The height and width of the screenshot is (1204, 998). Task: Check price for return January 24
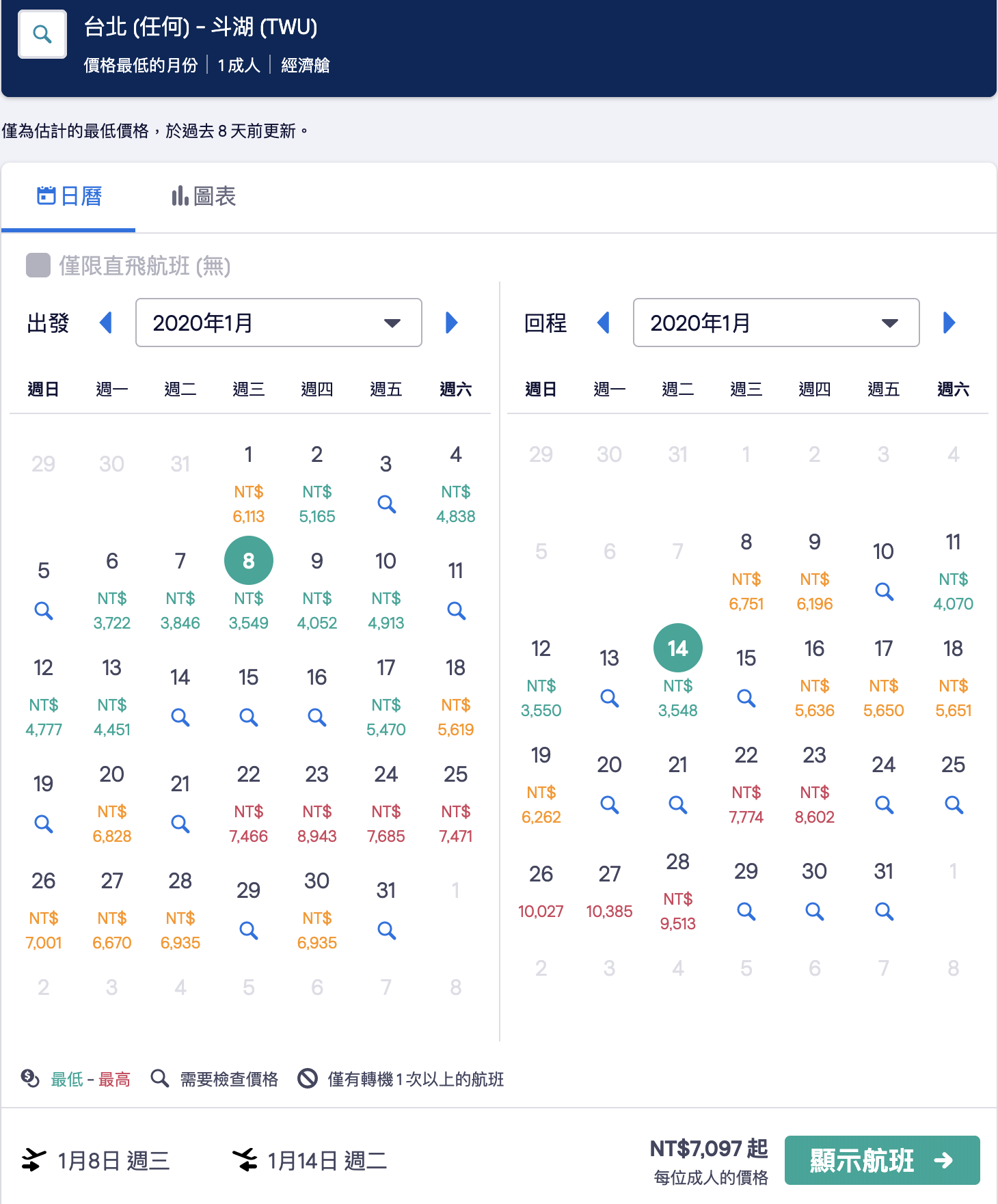884,805
